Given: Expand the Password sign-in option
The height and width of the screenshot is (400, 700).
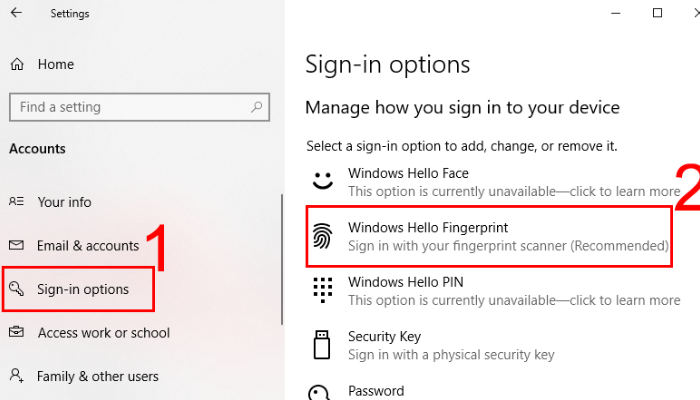Looking at the screenshot, I should (x=376, y=391).
